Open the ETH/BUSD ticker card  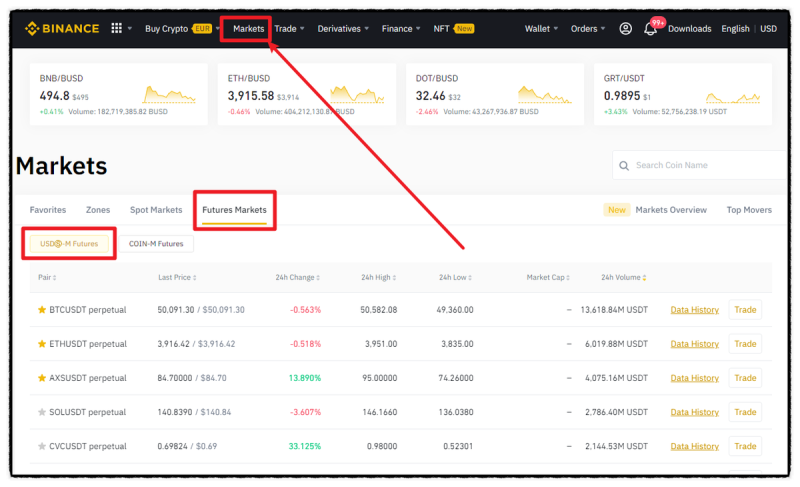click(307, 94)
